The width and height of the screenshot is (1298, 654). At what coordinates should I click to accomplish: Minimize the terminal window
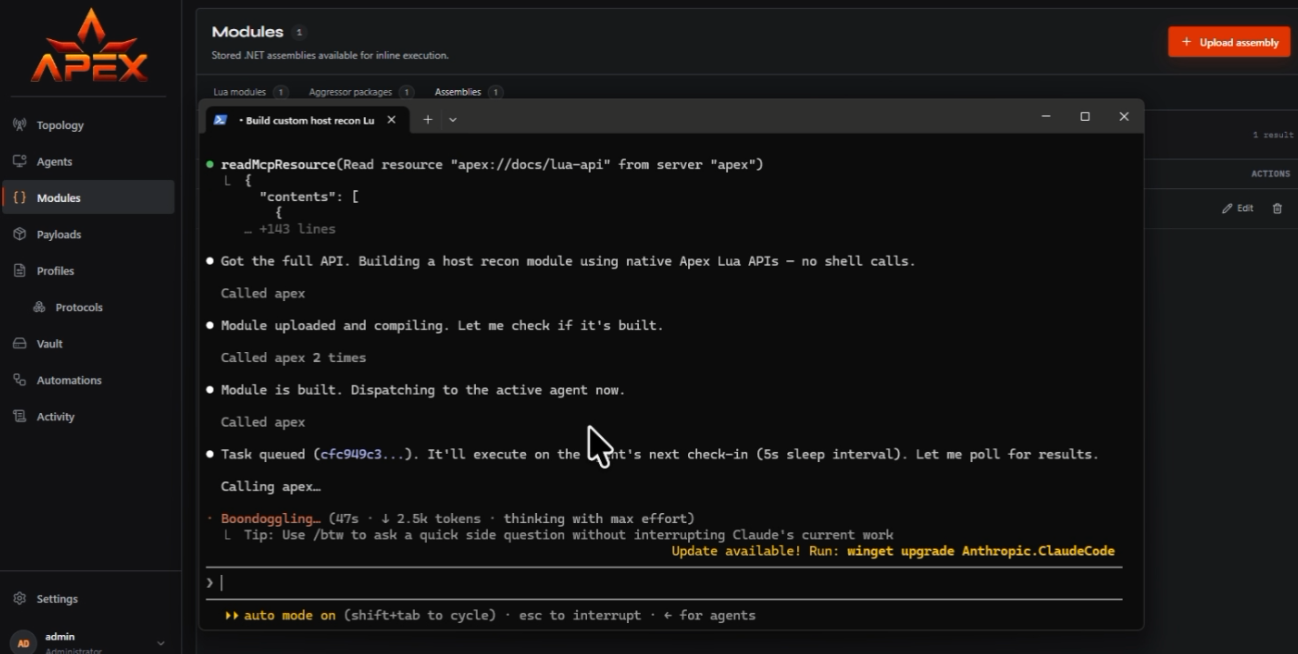click(1046, 117)
